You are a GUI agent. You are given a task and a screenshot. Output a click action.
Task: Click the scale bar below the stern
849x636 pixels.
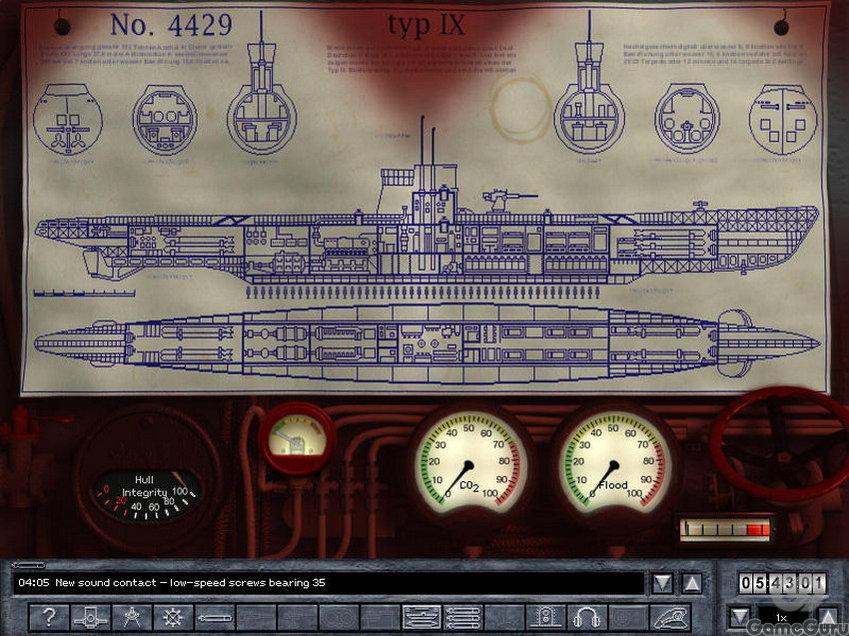point(84,293)
